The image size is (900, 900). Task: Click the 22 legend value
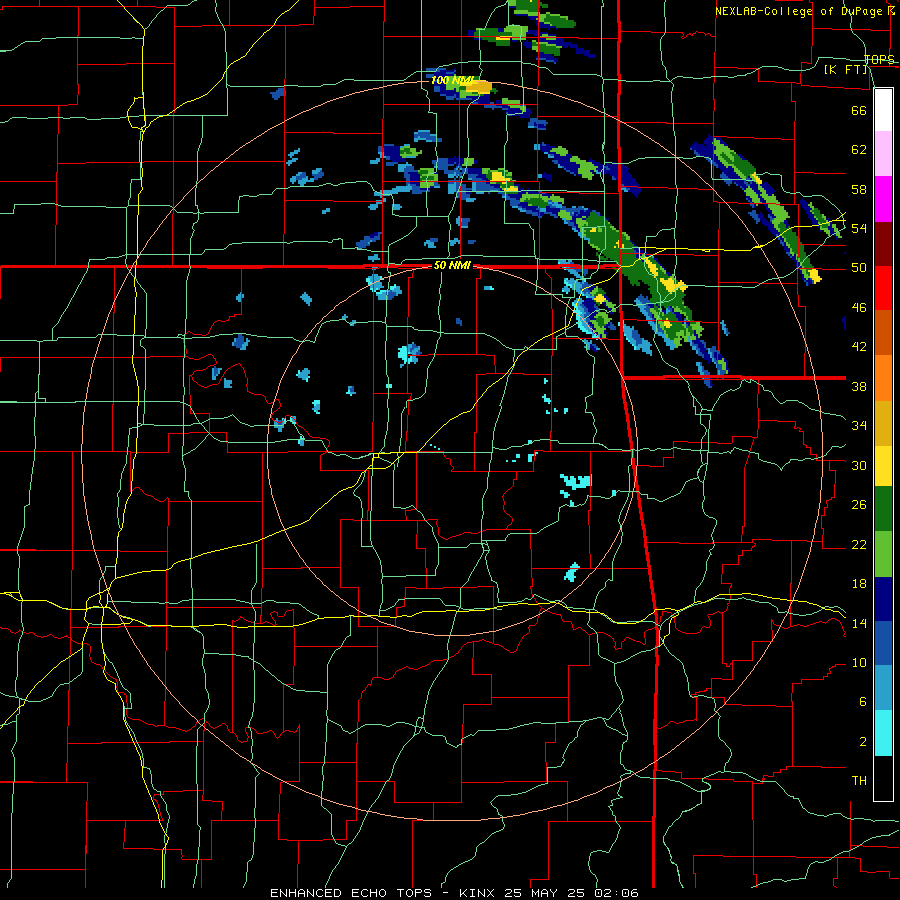click(x=859, y=545)
